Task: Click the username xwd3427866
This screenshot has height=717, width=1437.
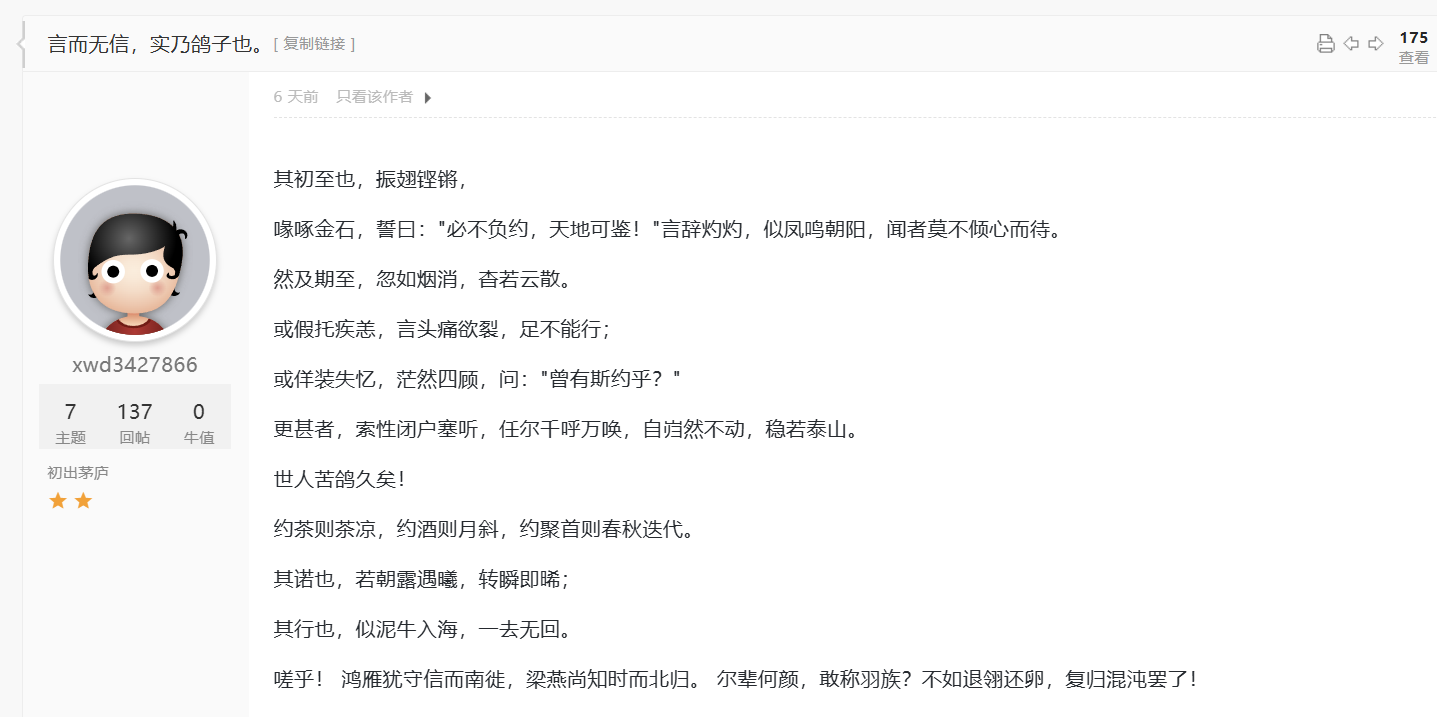Action: pyautogui.click(x=135, y=364)
